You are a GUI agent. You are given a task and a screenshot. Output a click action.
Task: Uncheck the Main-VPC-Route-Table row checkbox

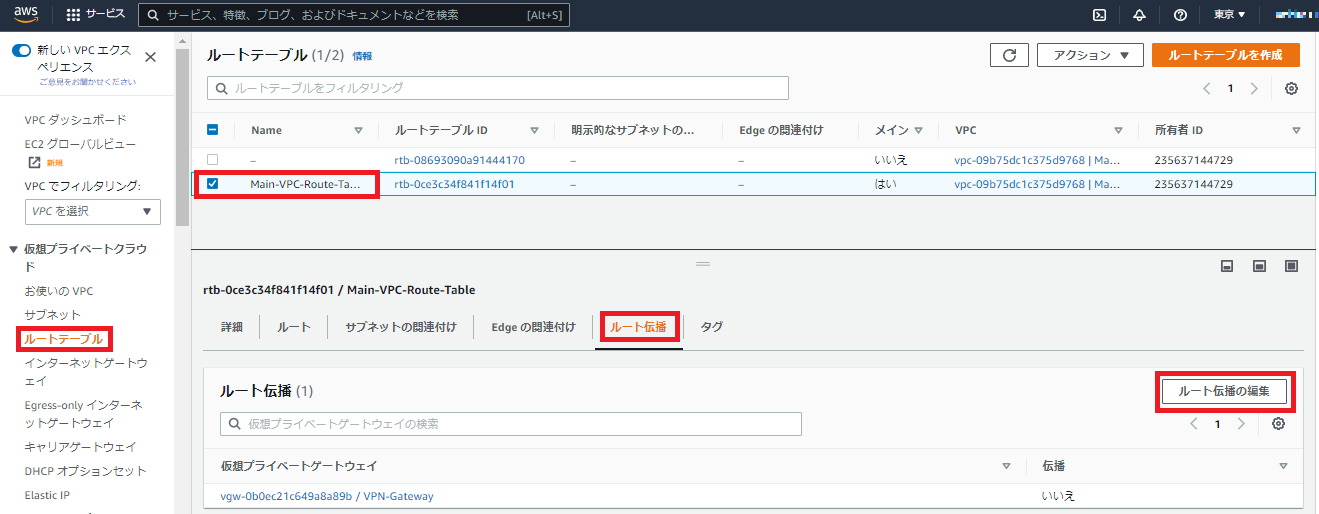[212, 184]
